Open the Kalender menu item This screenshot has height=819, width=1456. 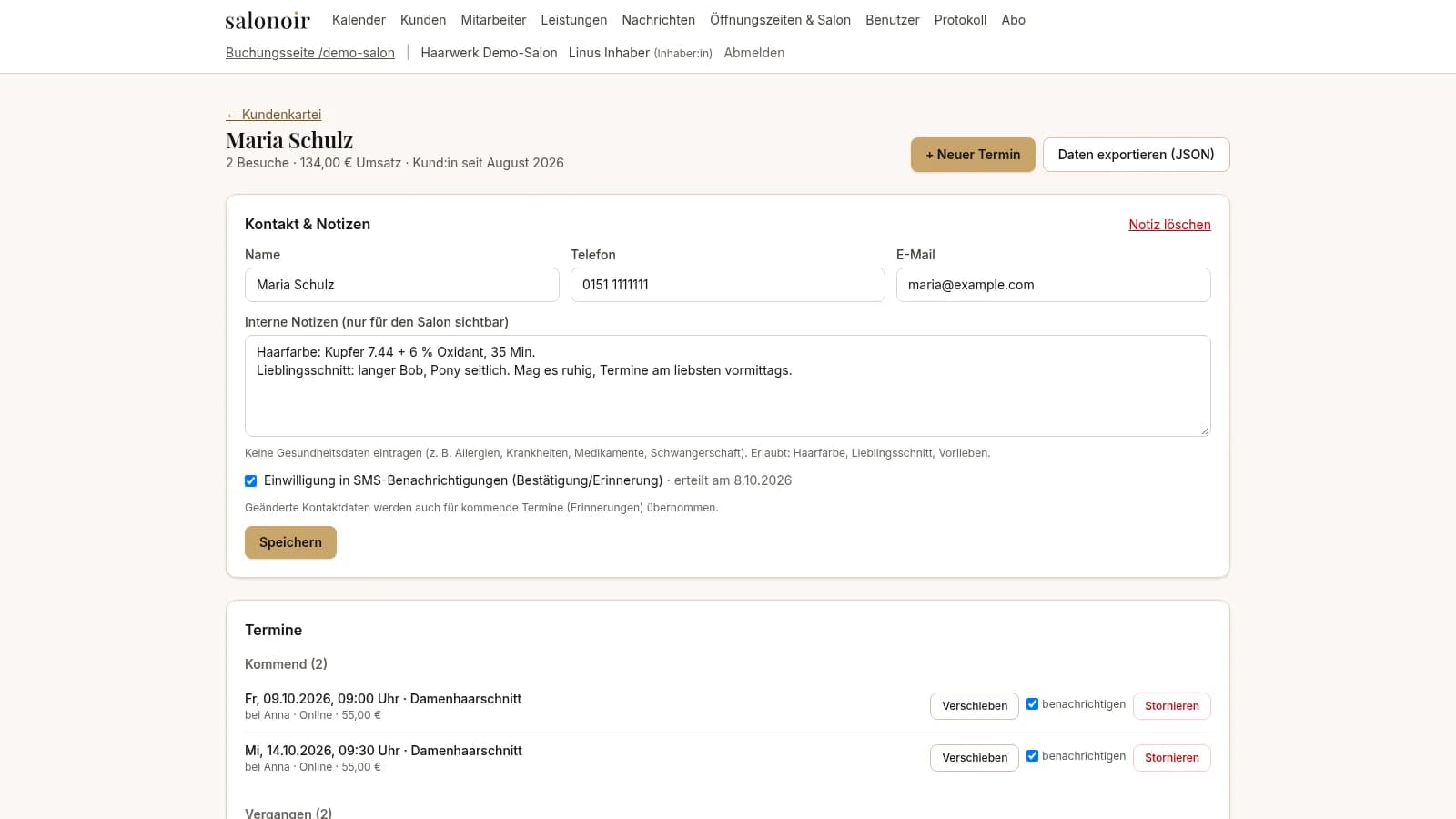359,20
